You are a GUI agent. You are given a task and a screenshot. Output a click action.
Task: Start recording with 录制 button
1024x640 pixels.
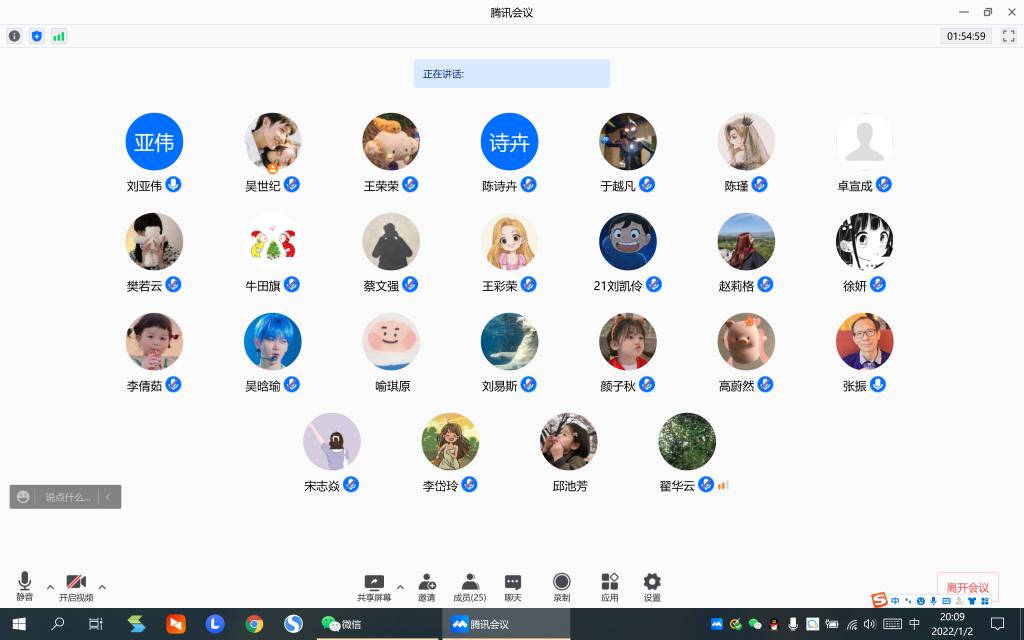[x=562, y=587]
